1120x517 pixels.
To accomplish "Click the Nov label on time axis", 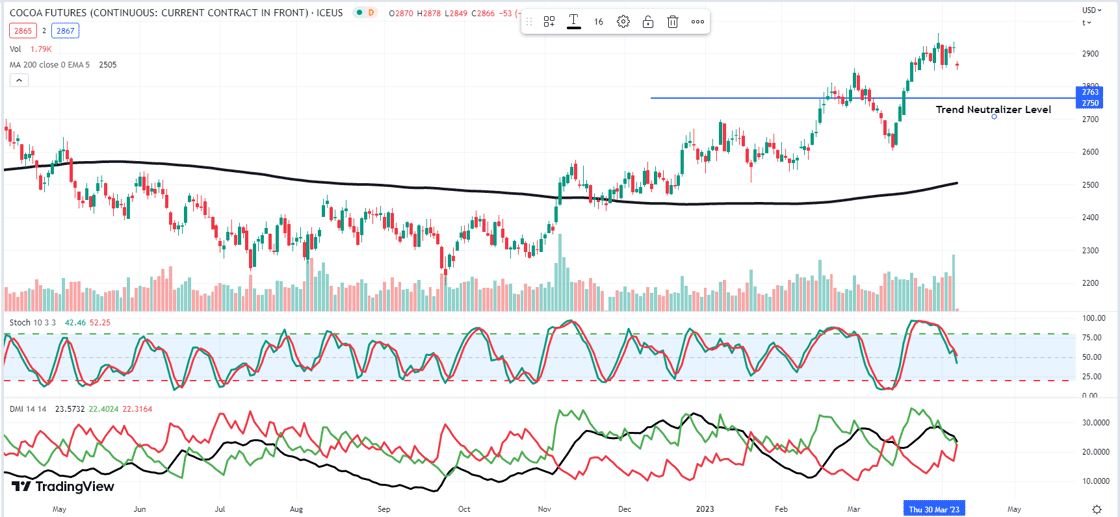I will (x=546, y=509).
